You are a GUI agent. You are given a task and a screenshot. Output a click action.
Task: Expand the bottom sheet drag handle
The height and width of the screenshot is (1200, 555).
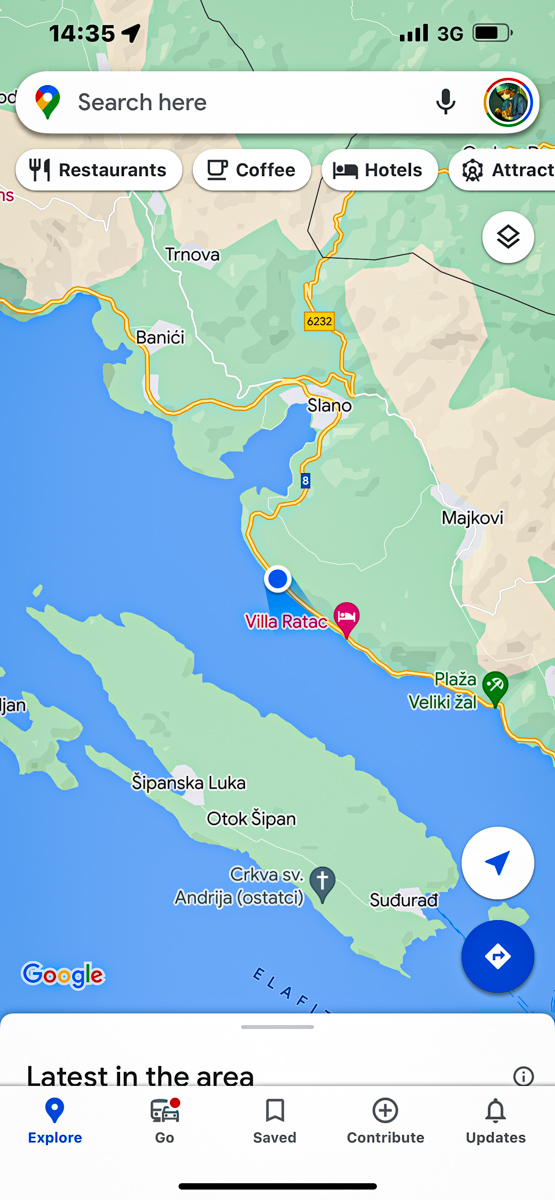(278, 1026)
